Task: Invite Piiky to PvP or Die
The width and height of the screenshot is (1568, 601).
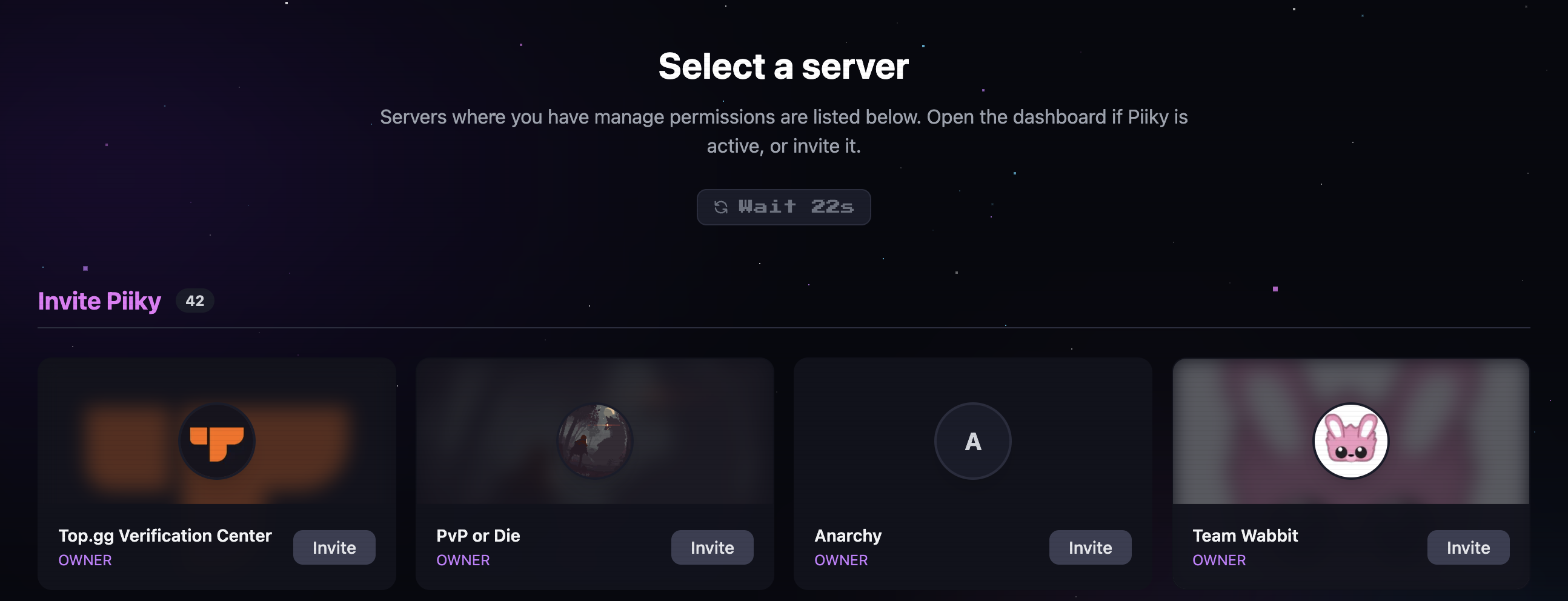Action: click(x=712, y=548)
